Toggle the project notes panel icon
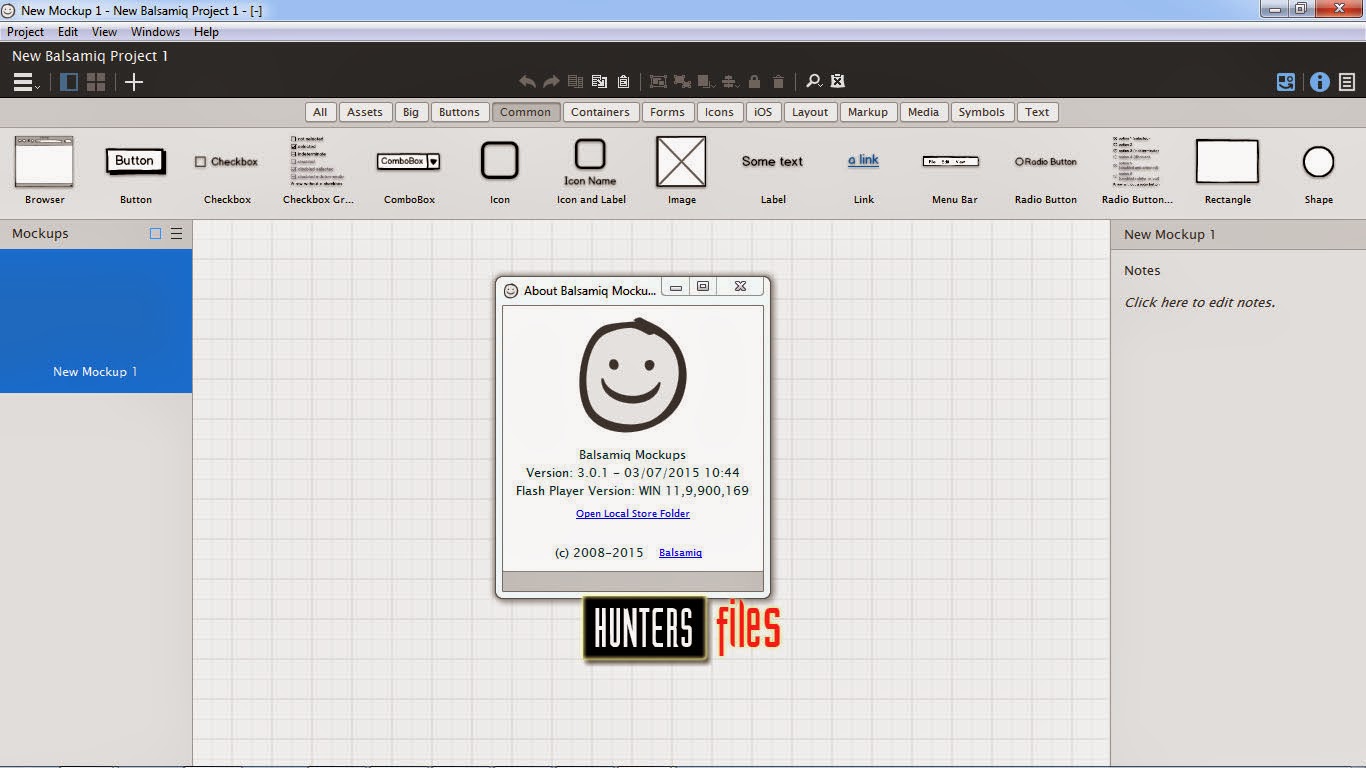The image size is (1366, 768). [1347, 82]
